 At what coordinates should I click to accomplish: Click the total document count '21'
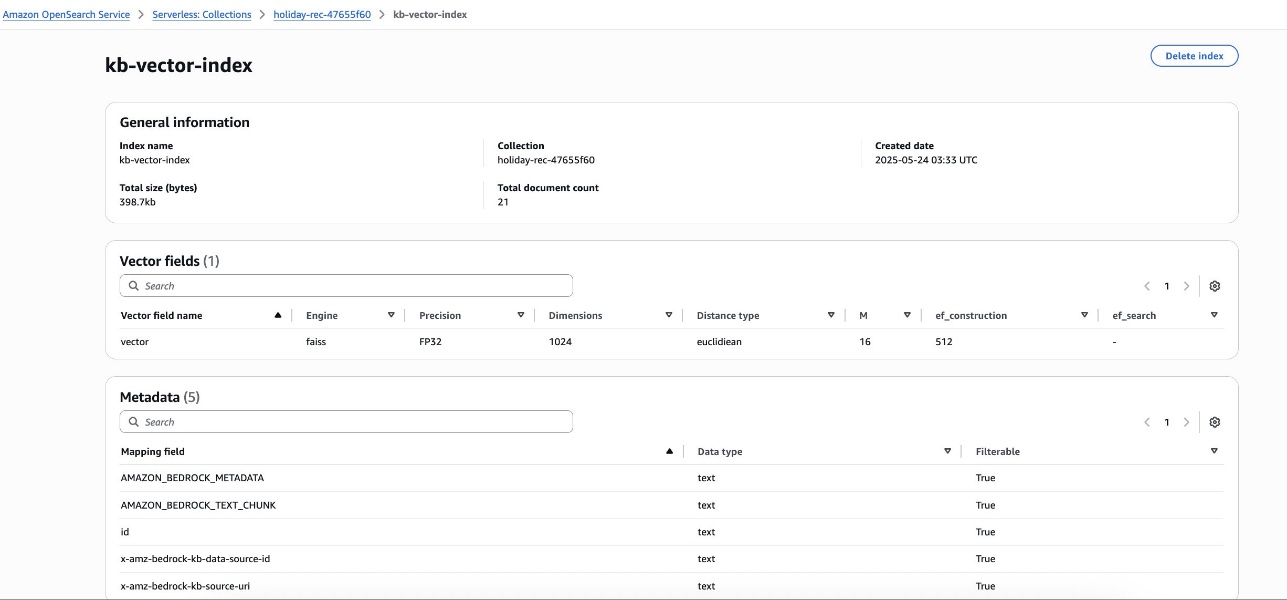[503, 202]
